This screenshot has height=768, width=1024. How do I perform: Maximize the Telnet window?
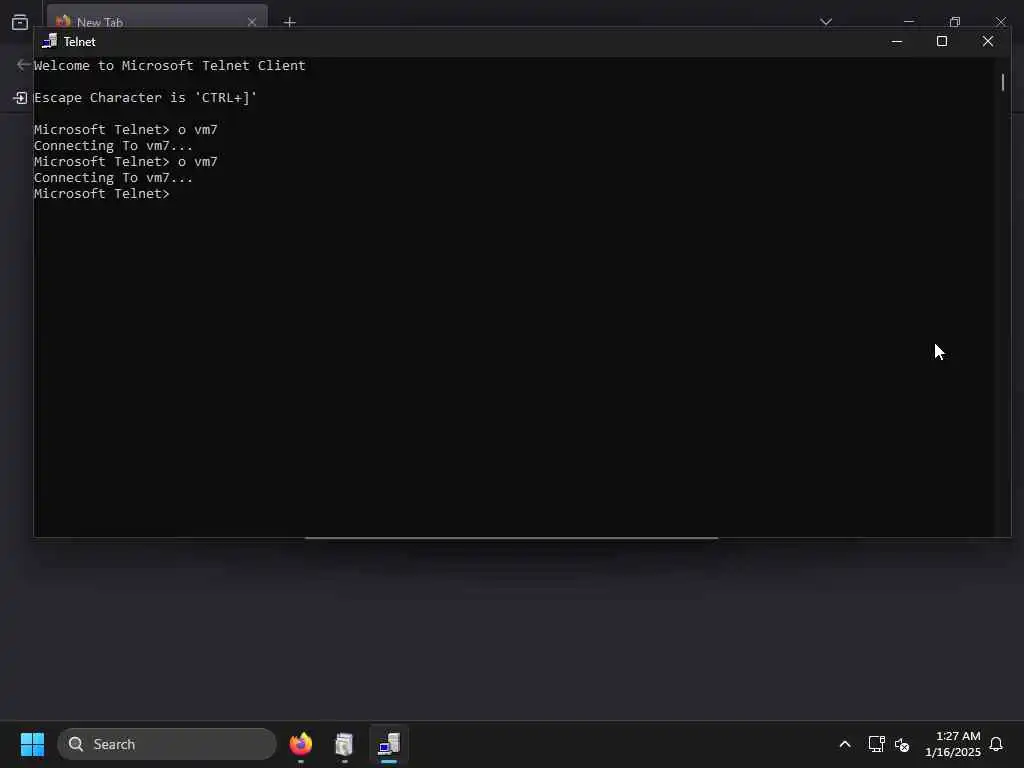(942, 41)
